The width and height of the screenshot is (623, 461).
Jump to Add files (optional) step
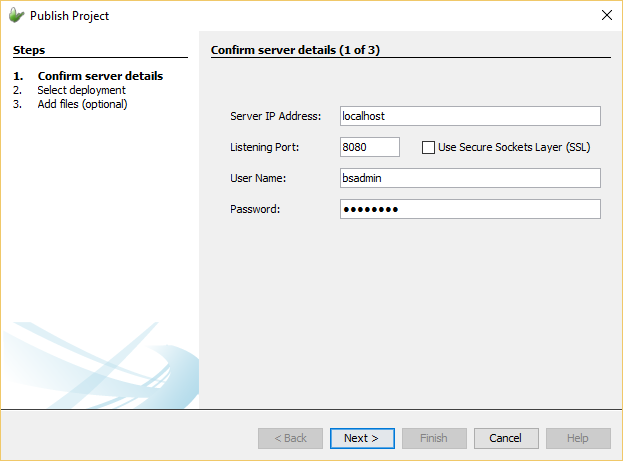tap(82, 104)
